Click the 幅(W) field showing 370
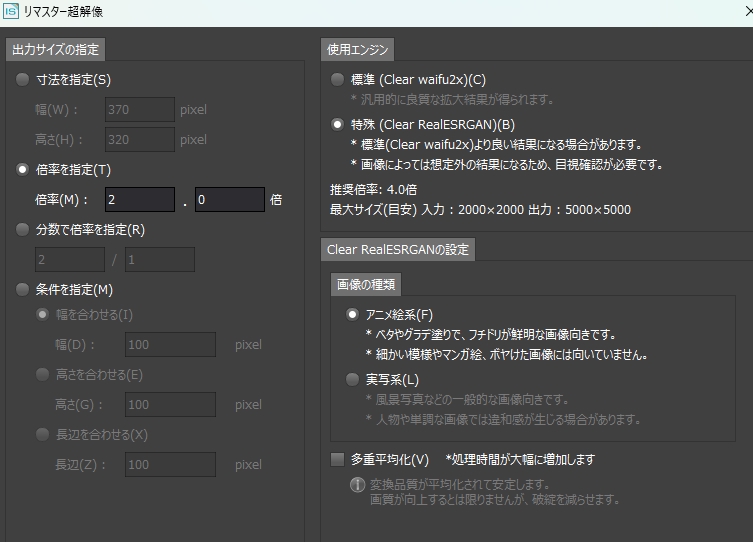Screen dimensions: 753x542 [x=140, y=109]
